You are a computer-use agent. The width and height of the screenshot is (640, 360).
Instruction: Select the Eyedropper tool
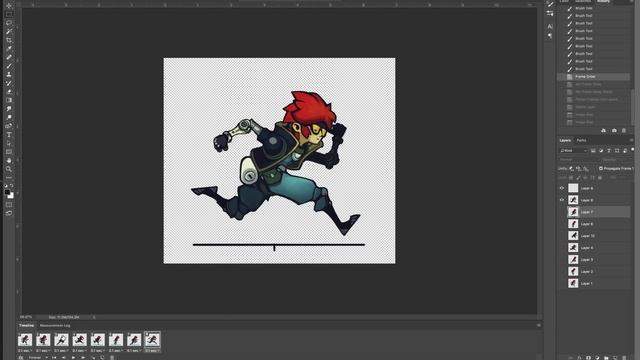click(x=9, y=49)
